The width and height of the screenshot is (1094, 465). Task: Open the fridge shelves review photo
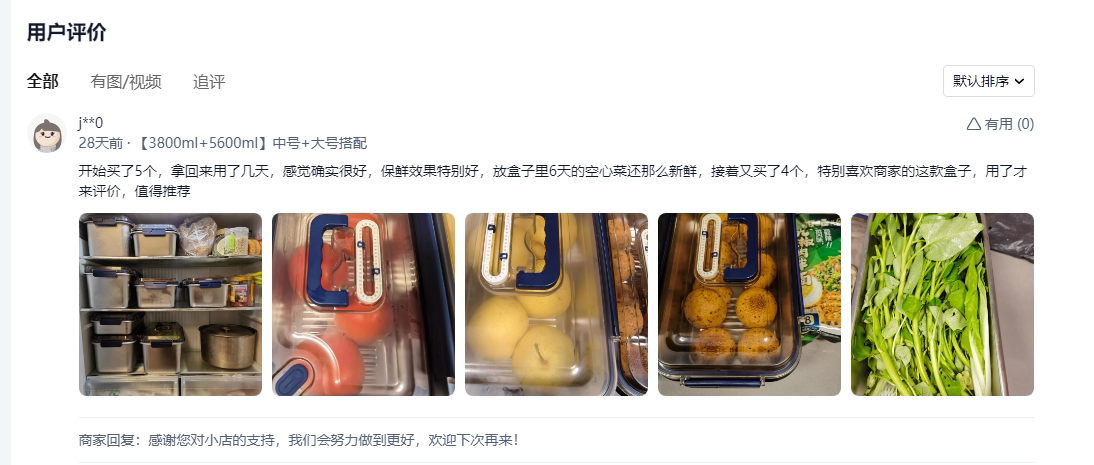(x=170, y=304)
